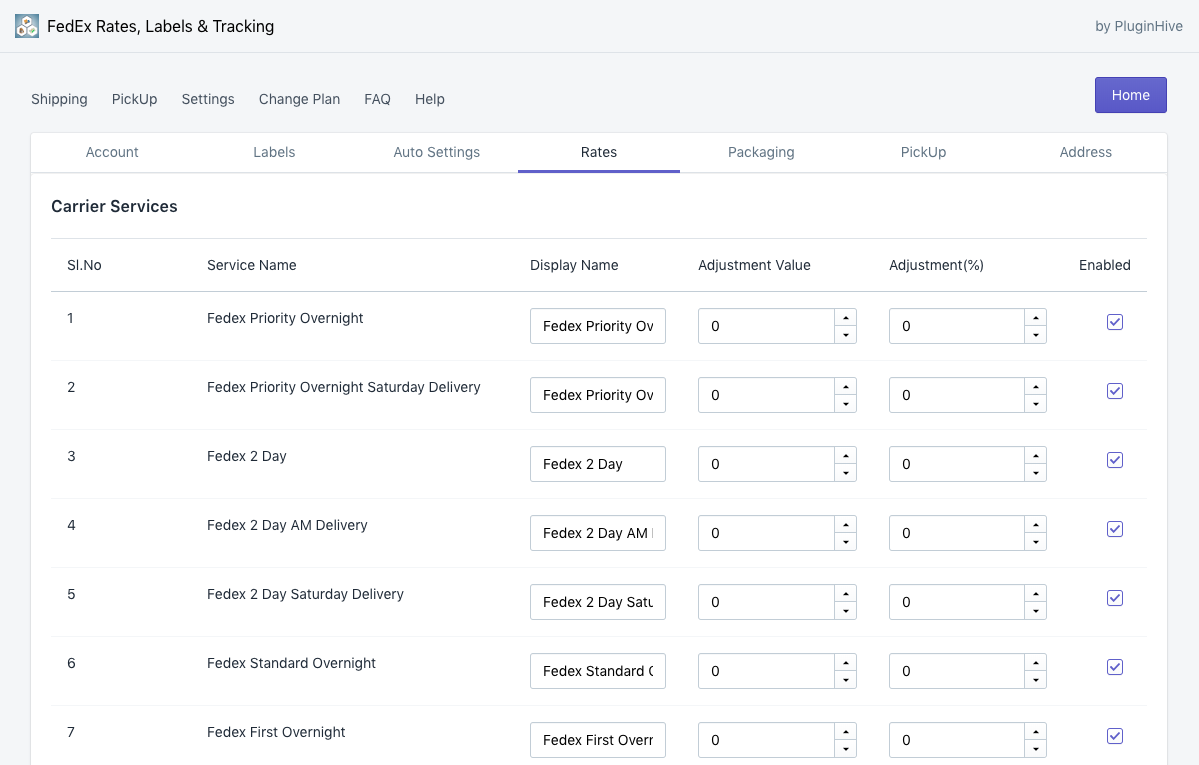Viewport: 1199px width, 765px height.
Task: Go to the Address tab
Action: [x=1085, y=152]
